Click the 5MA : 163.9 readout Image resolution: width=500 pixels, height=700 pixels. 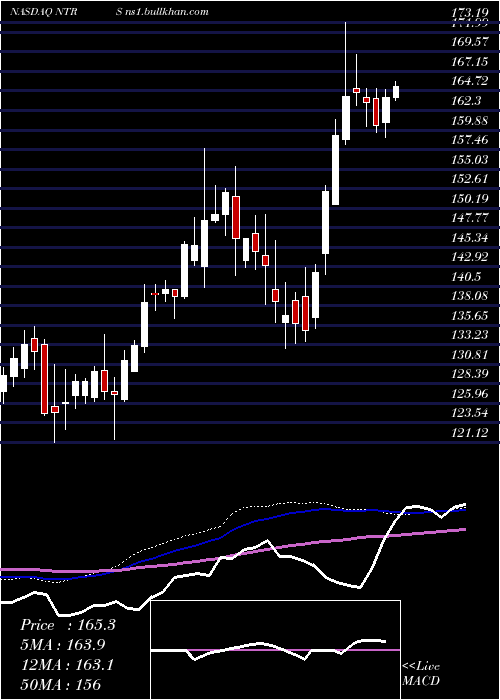pyautogui.click(x=63, y=645)
